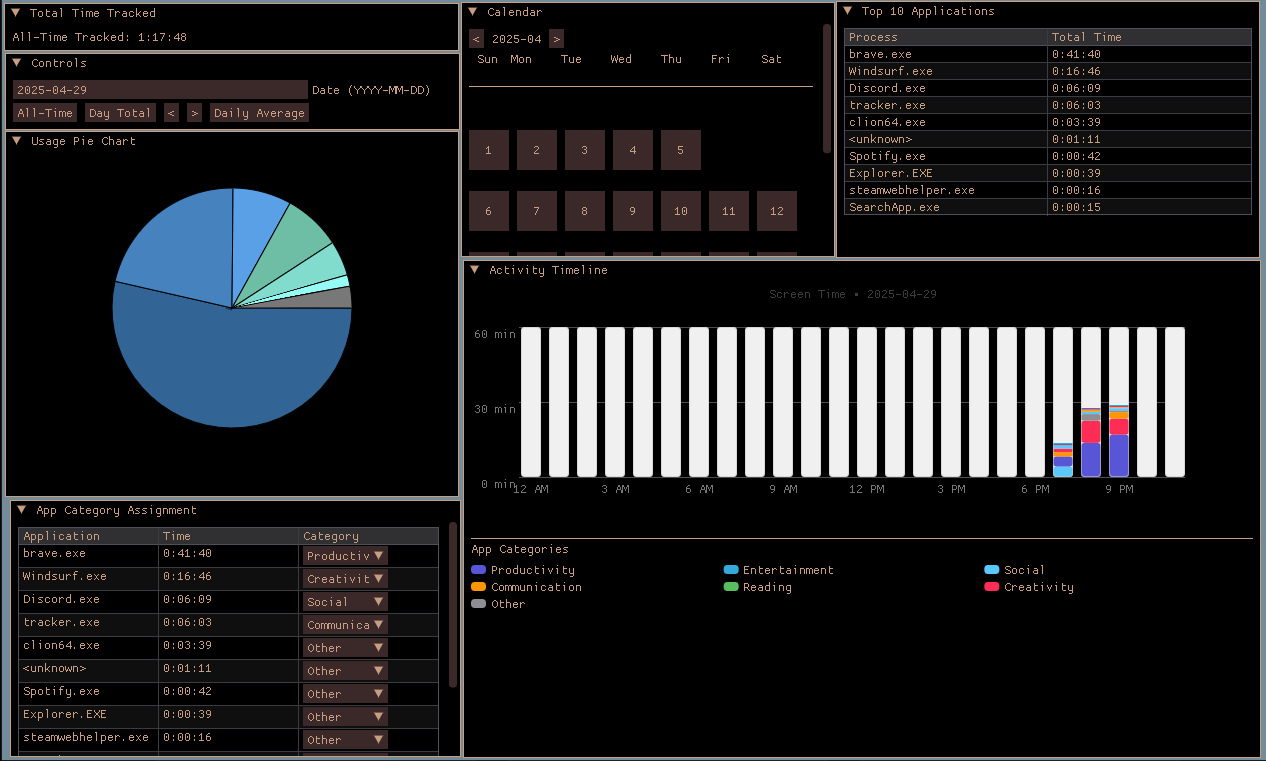Collapse the Usage Pie Chart panel
Image resolution: width=1266 pixels, height=761 pixels.
pos(17,141)
